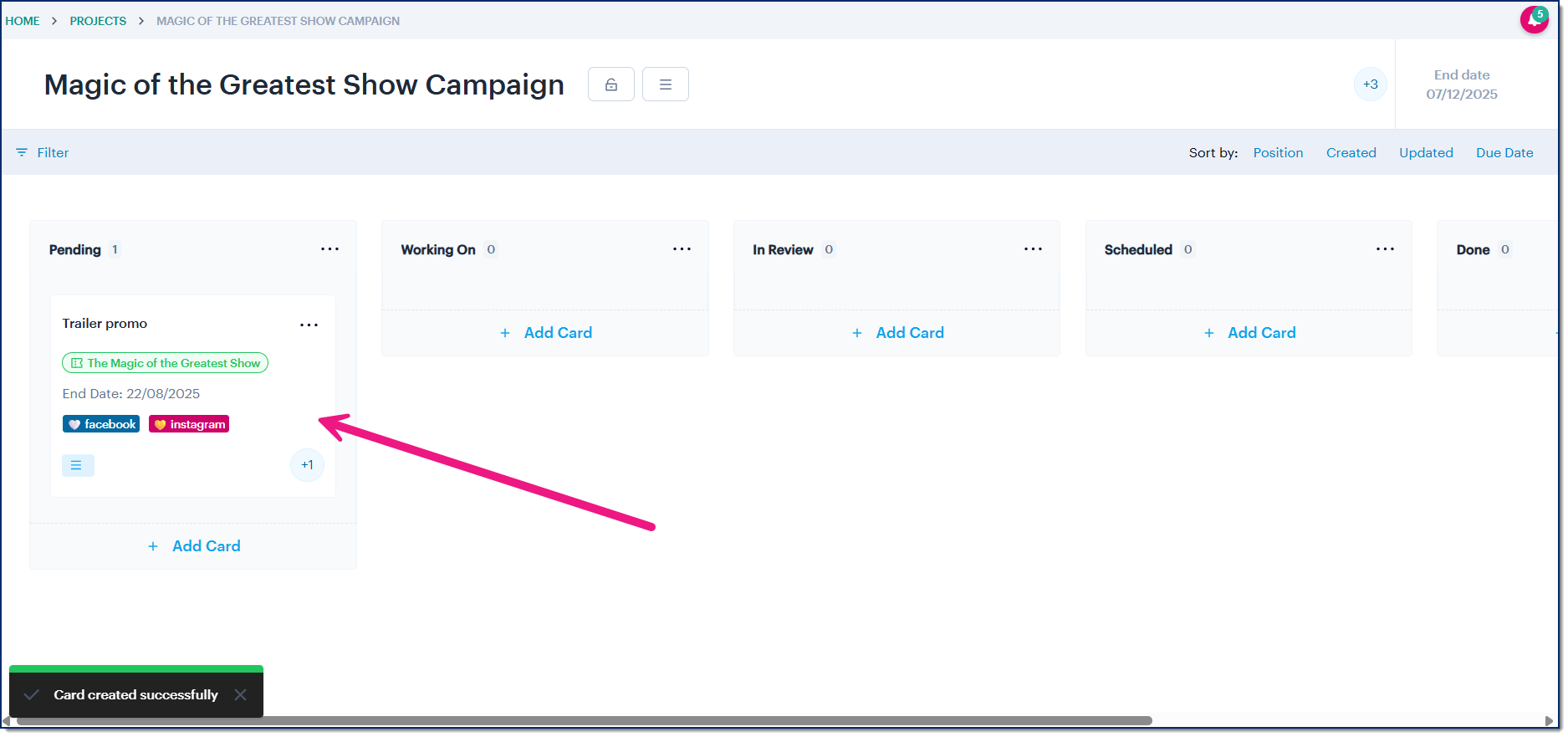This screenshot has height=737, width=1568.
Task: Click the project End date 07/12/2025
Action: click(1462, 84)
